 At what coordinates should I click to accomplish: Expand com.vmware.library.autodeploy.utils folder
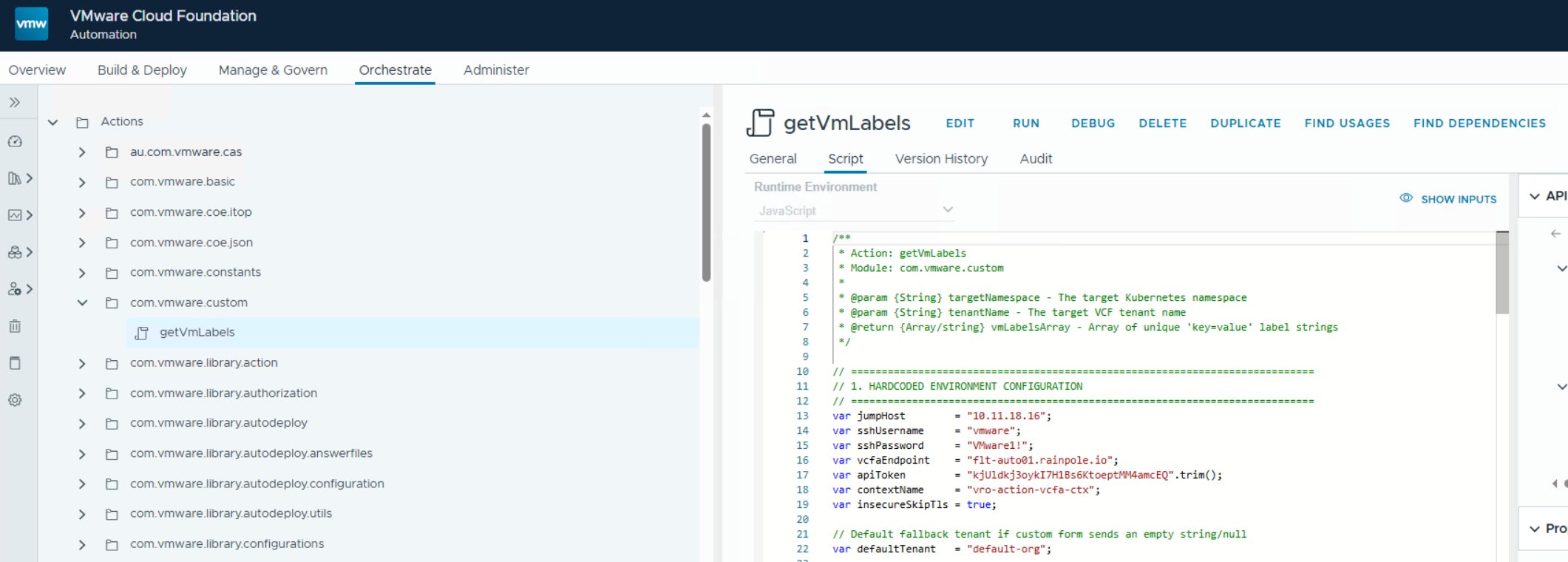(82, 514)
